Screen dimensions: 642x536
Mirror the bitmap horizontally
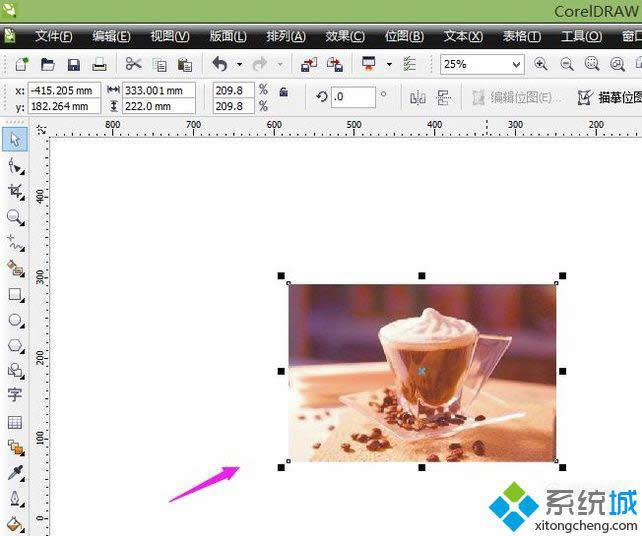pos(418,98)
